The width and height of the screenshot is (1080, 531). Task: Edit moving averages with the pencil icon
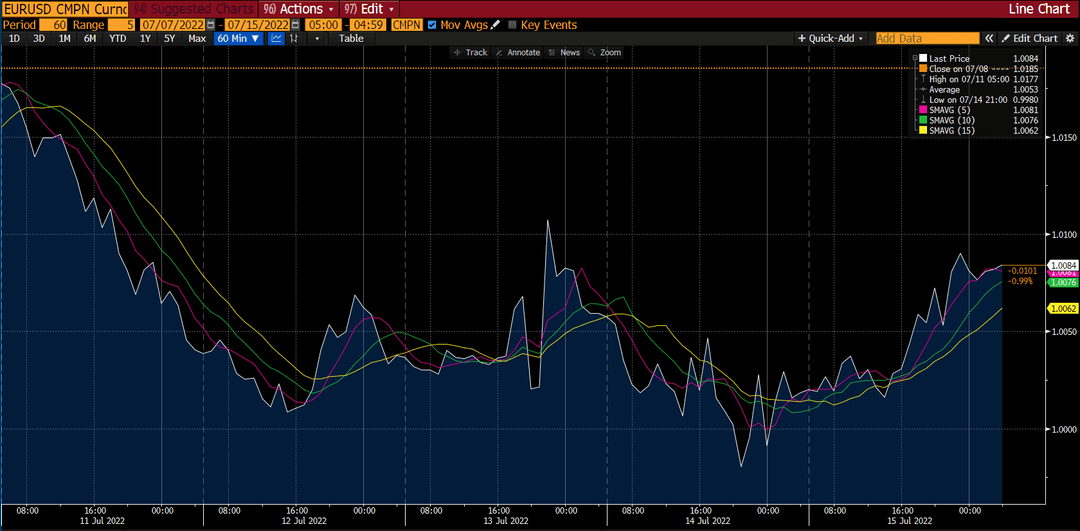(495, 25)
